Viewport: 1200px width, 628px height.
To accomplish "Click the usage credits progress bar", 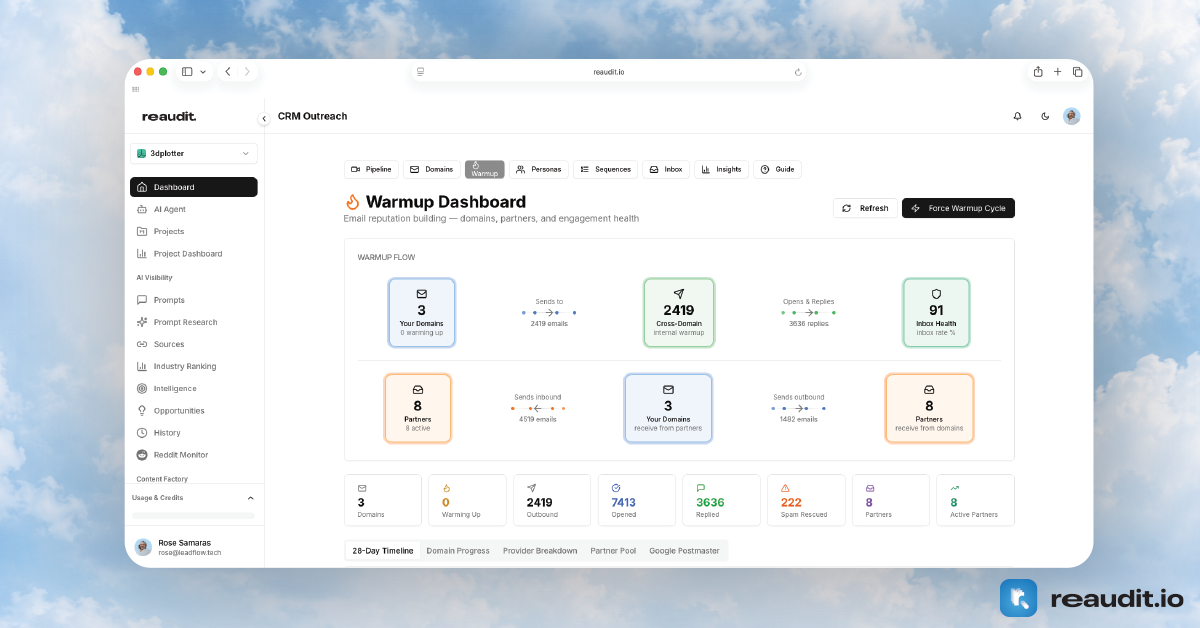I will 193,516.
